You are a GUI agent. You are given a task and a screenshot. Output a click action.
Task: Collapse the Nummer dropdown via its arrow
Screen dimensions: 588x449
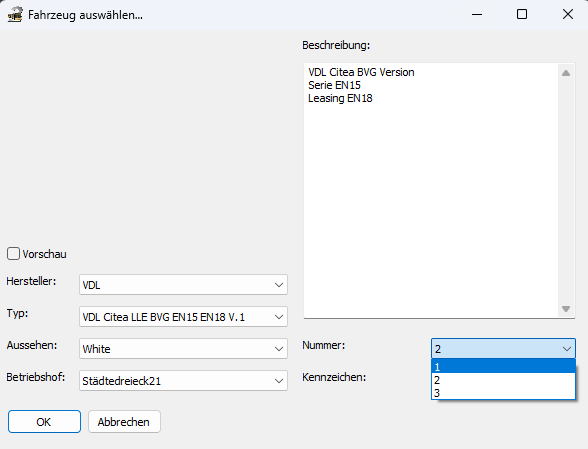(x=567, y=349)
